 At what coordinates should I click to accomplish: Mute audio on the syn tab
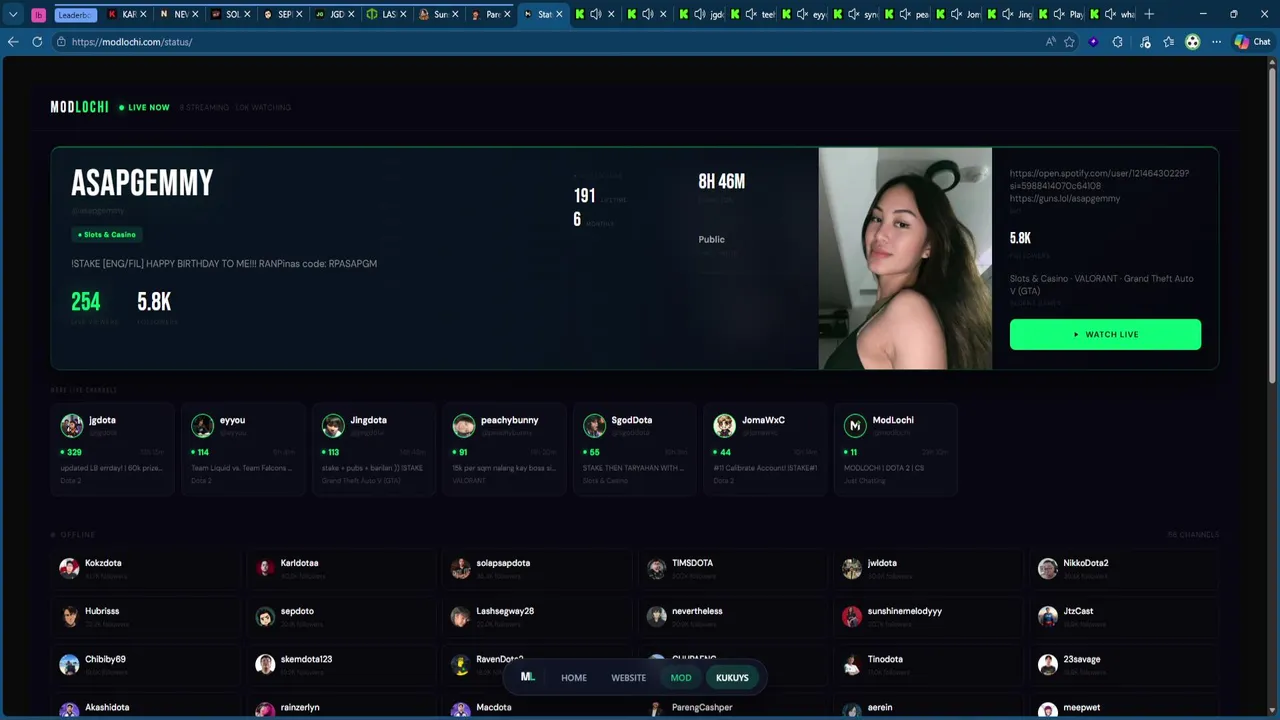[855, 14]
